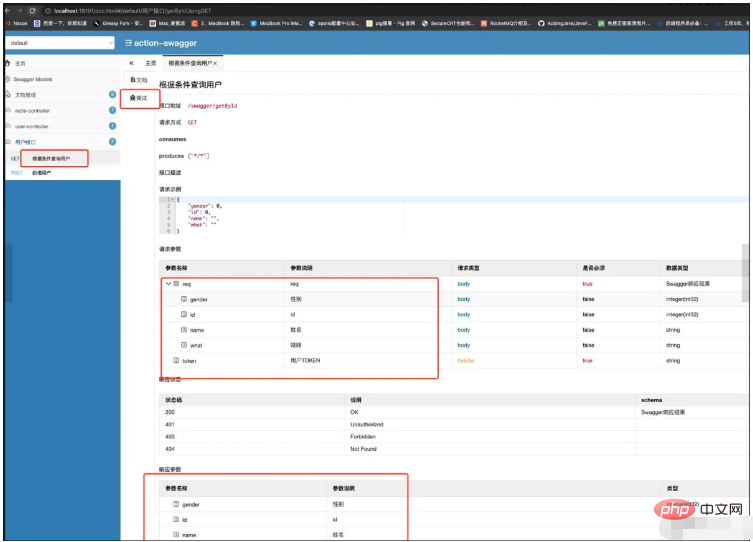Image resolution: width=753 pixels, height=542 pixels.
Task: Click the Not Found status description
Action: [x=364, y=449]
